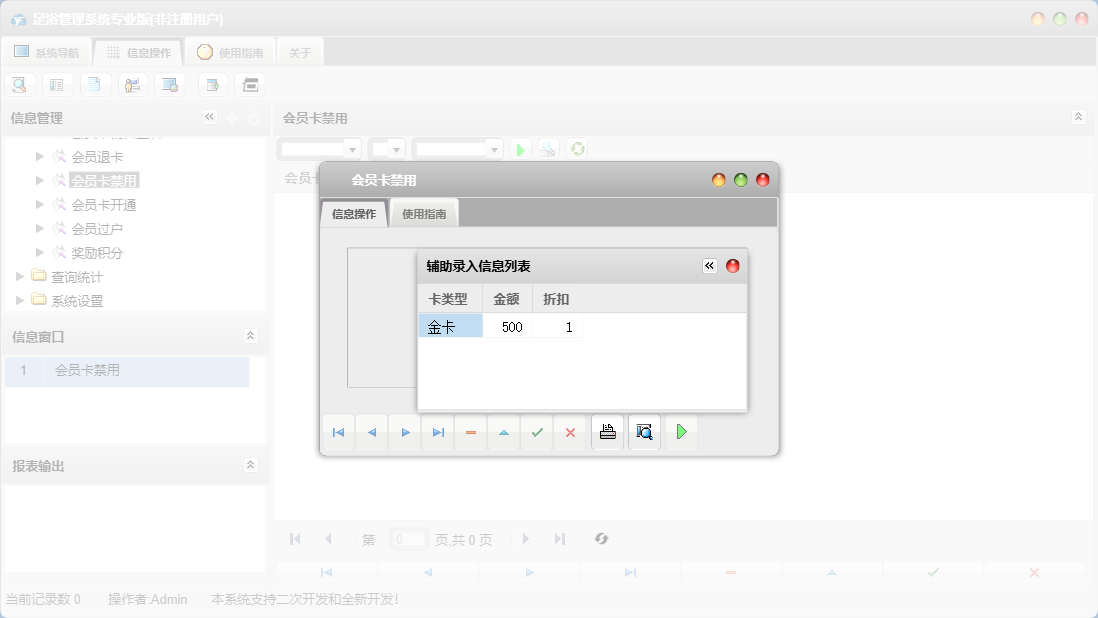
Task: Switch to 信息操作 main tab
Action: [x=139, y=52]
